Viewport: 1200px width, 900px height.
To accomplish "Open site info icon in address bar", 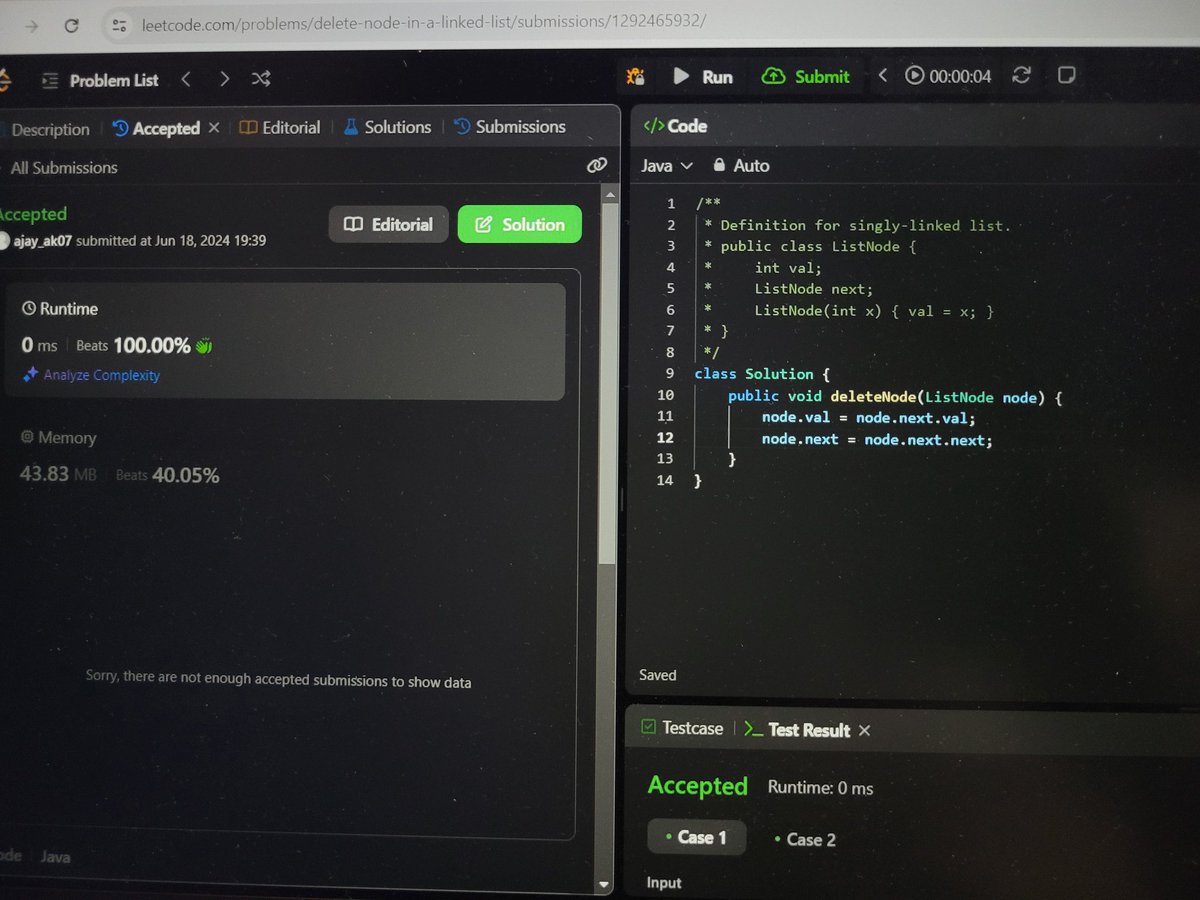I will point(119,26).
